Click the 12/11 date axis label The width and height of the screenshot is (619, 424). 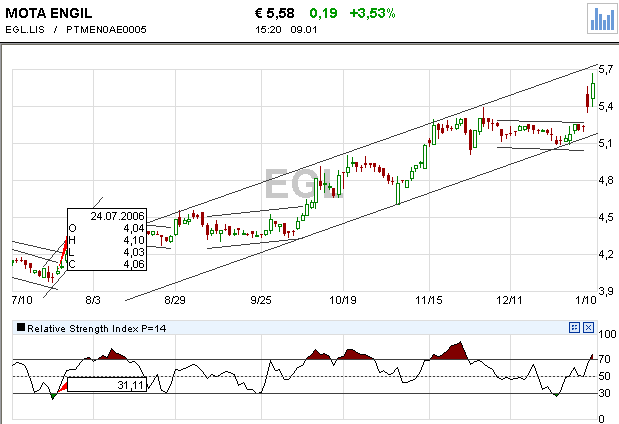click(x=509, y=300)
